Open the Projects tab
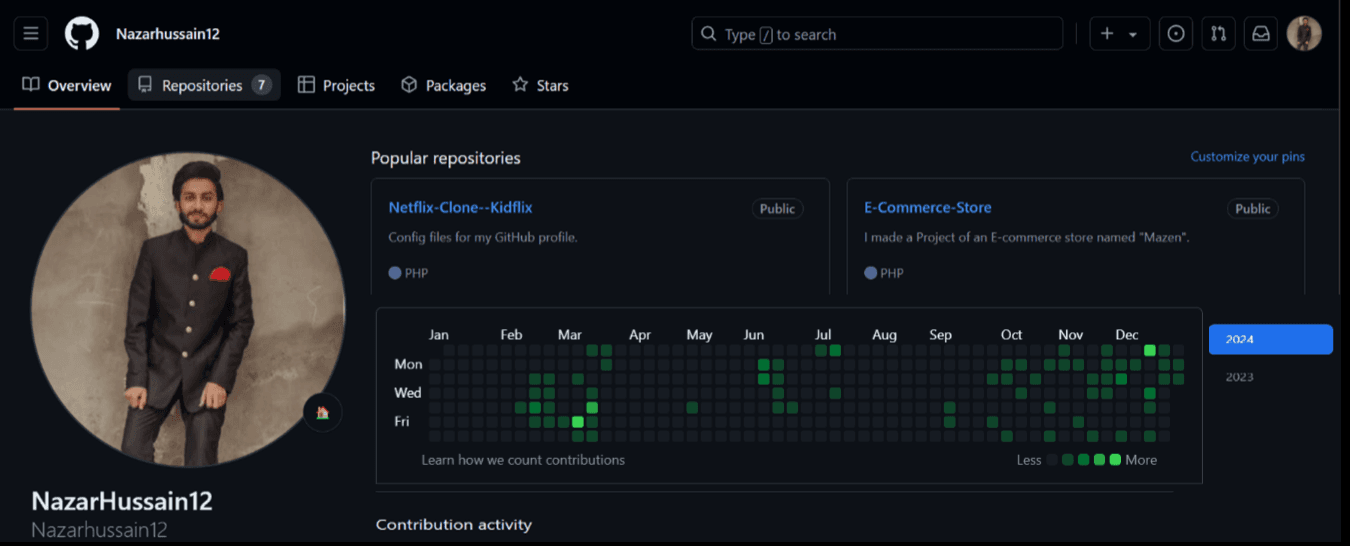This screenshot has width=1350, height=546. click(x=336, y=86)
